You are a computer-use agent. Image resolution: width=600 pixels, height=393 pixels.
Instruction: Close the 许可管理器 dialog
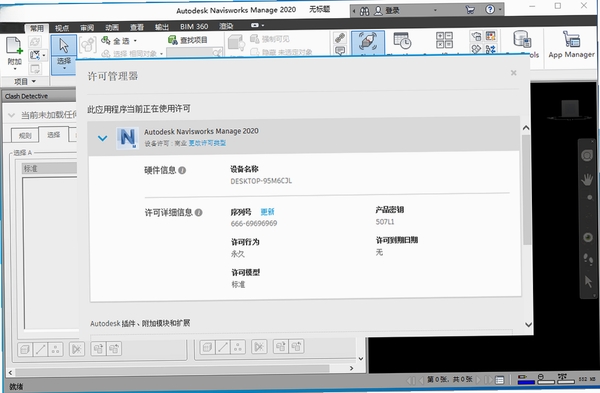[514, 73]
